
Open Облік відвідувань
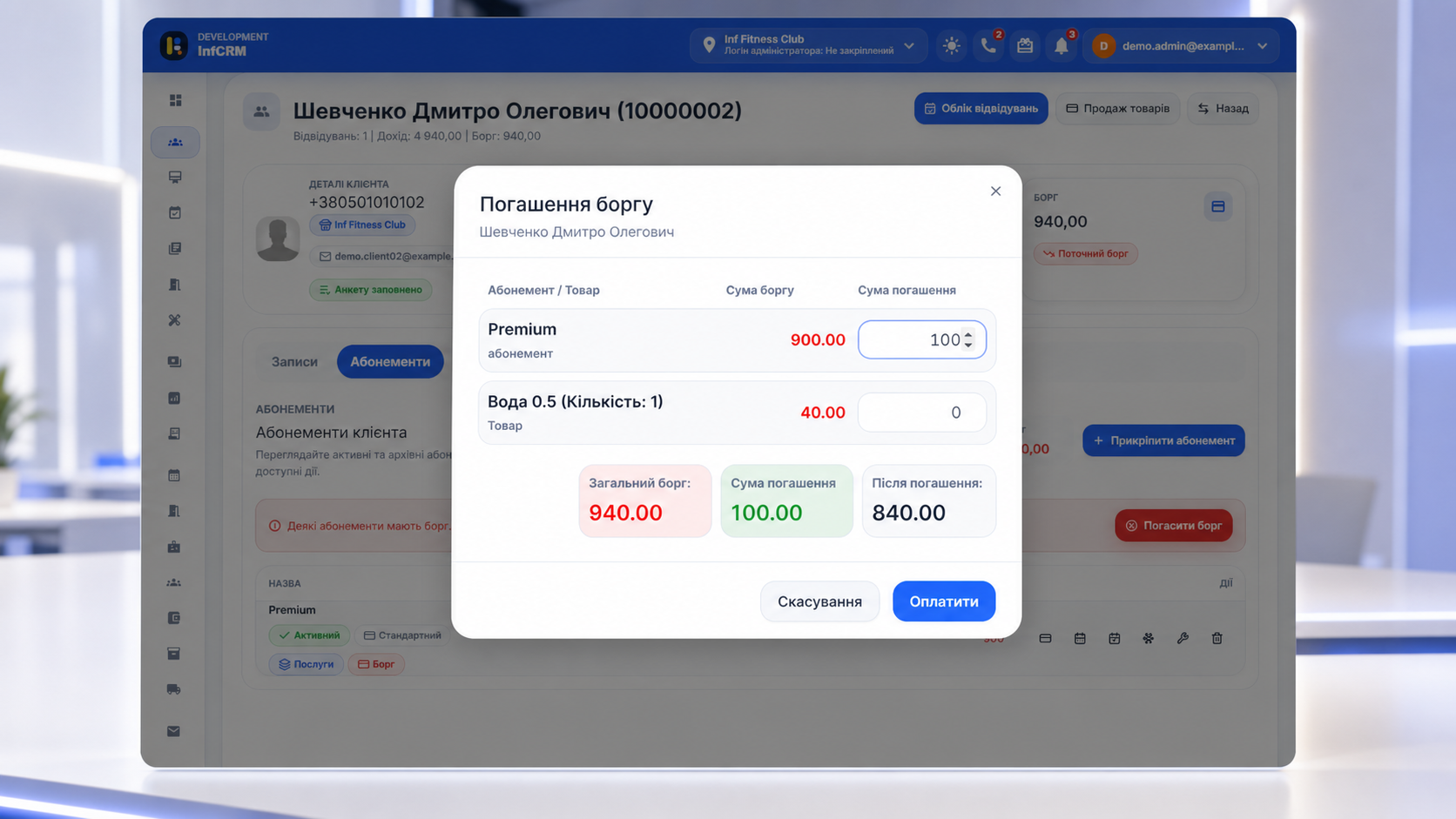[x=981, y=109]
